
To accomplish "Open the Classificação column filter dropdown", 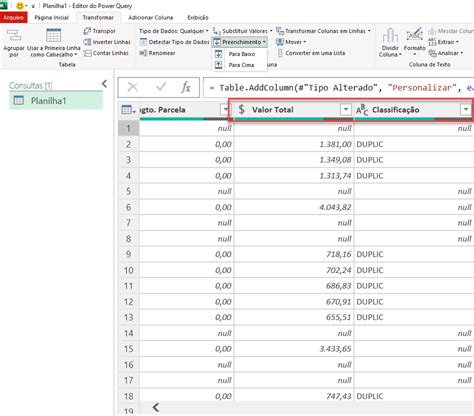I will click(465, 109).
